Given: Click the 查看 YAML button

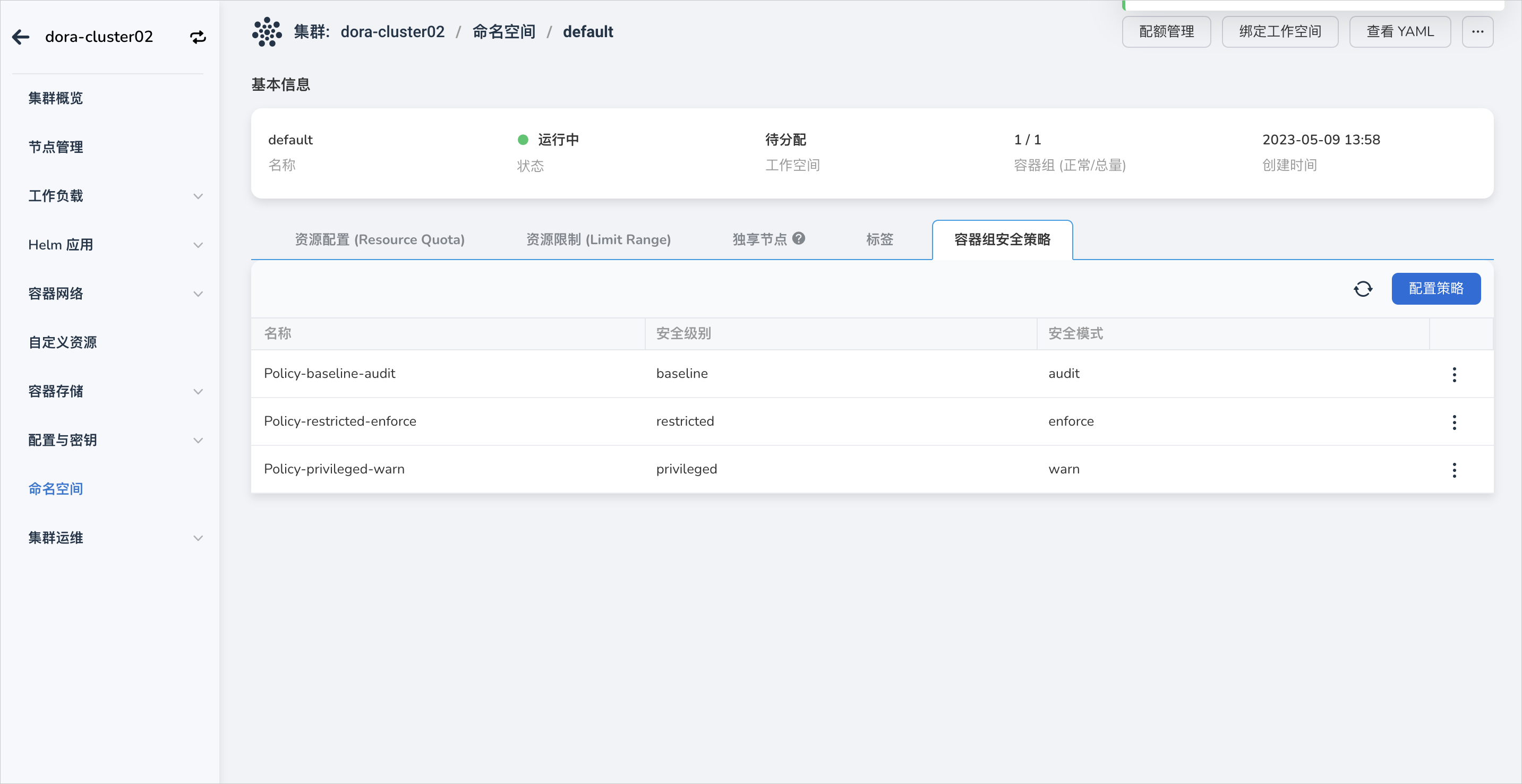Looking at the screenshot, I should tap(1400, 32).
